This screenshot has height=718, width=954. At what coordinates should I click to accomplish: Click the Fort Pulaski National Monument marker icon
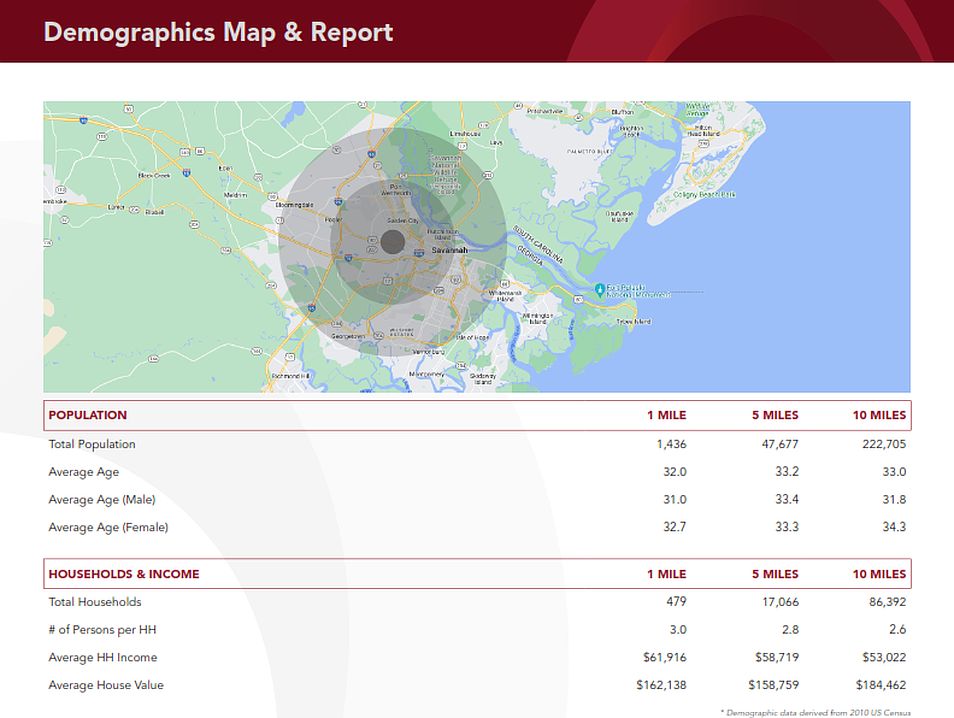(599, 290)
